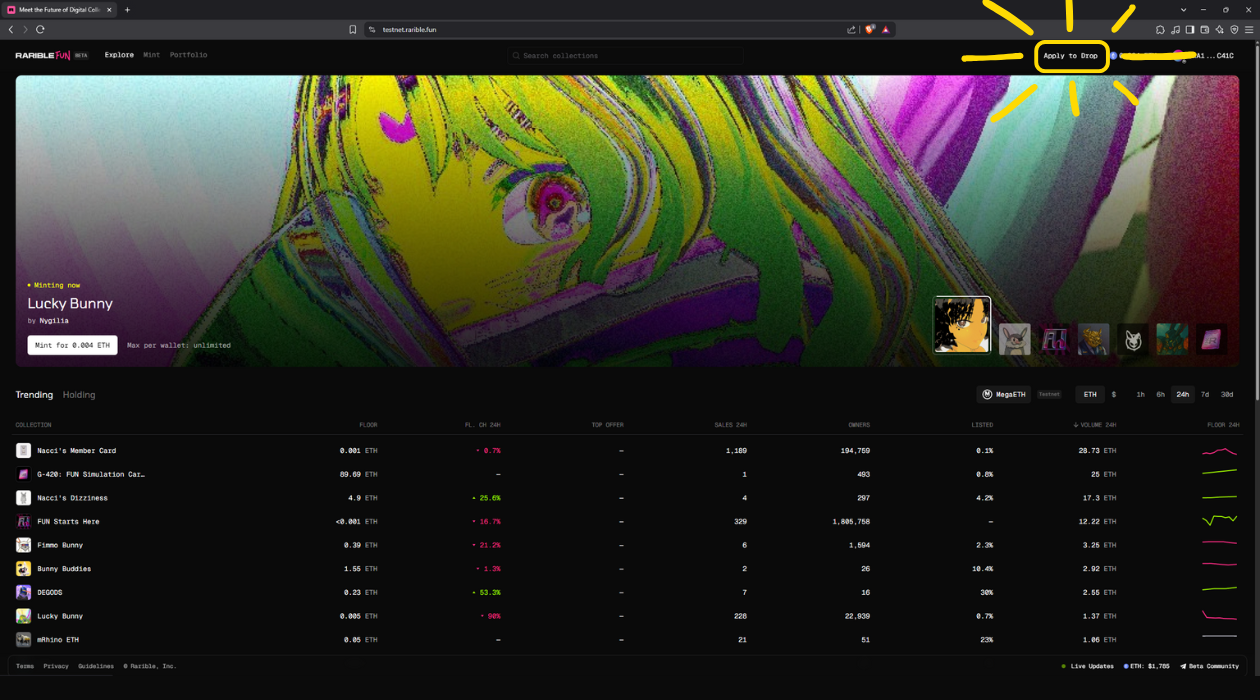Open the Privacy footer link

click(56, 666)
